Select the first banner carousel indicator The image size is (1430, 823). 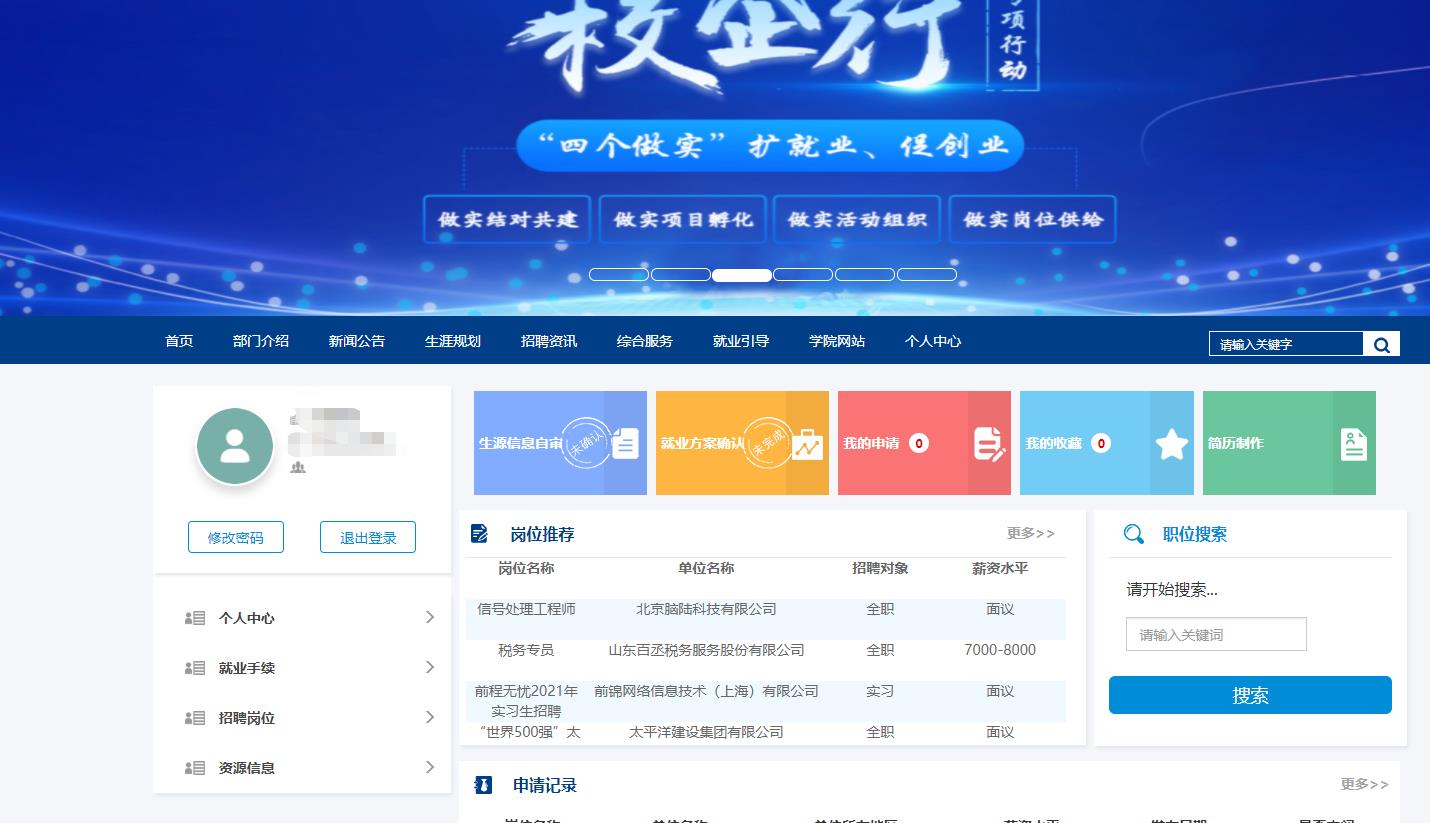coord(619,275)
